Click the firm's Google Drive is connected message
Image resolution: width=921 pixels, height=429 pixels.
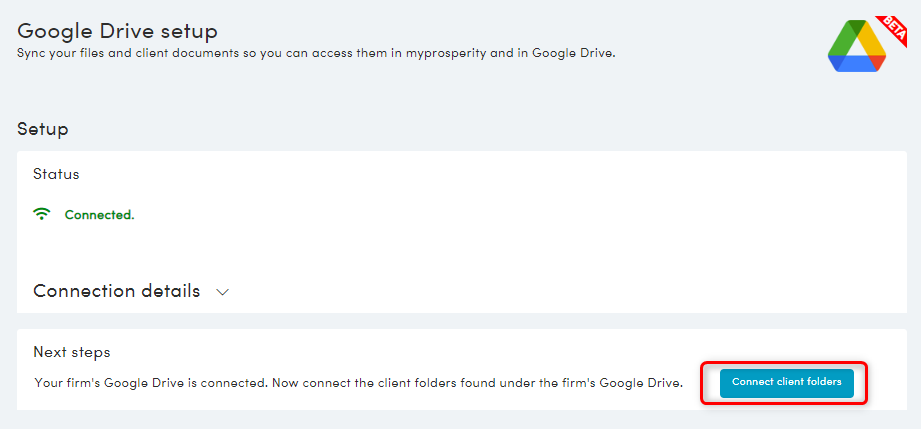357,382
